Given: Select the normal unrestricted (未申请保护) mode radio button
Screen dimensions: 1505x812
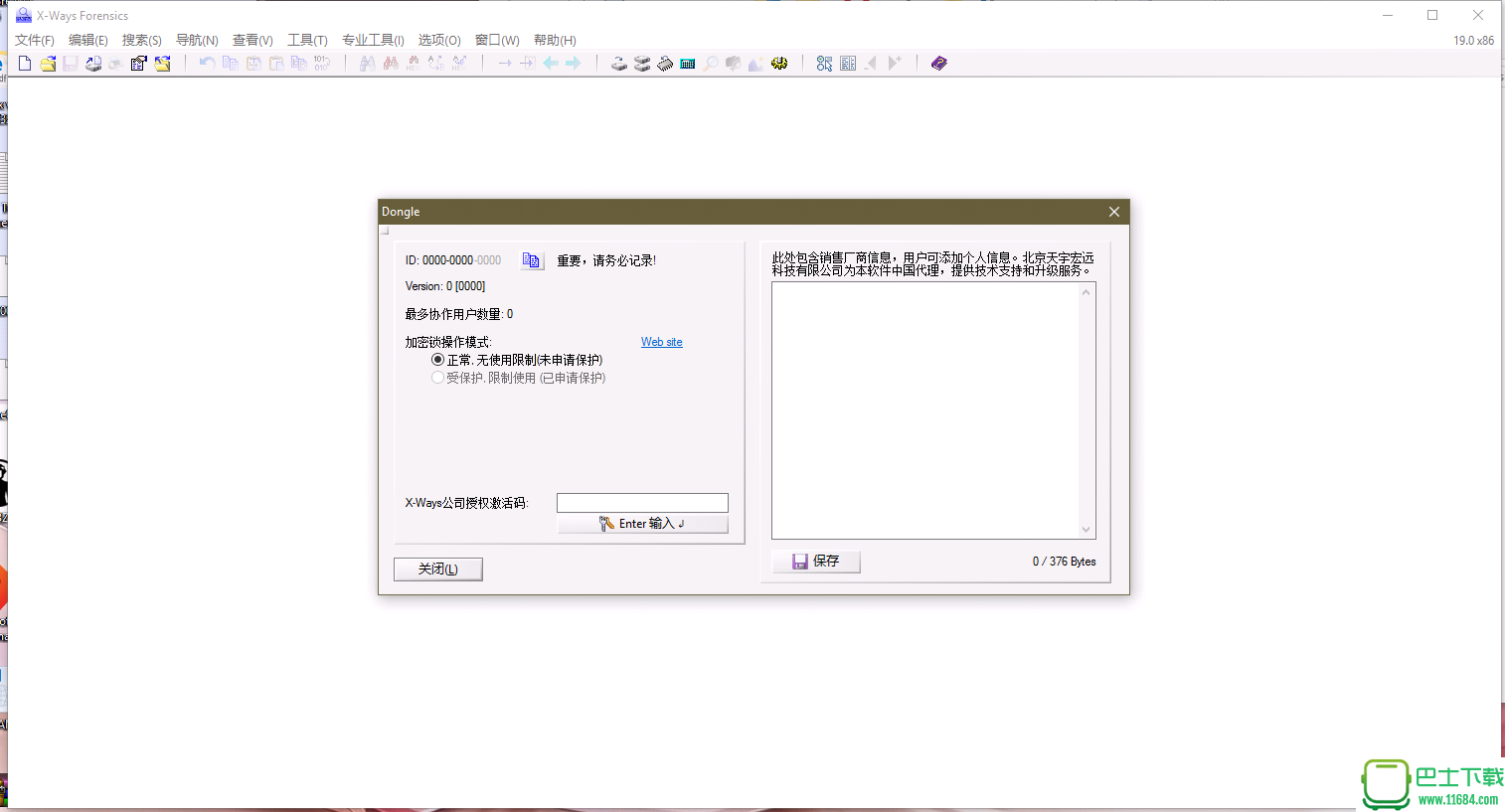Looking at the screenshot, I should (437, 360).
